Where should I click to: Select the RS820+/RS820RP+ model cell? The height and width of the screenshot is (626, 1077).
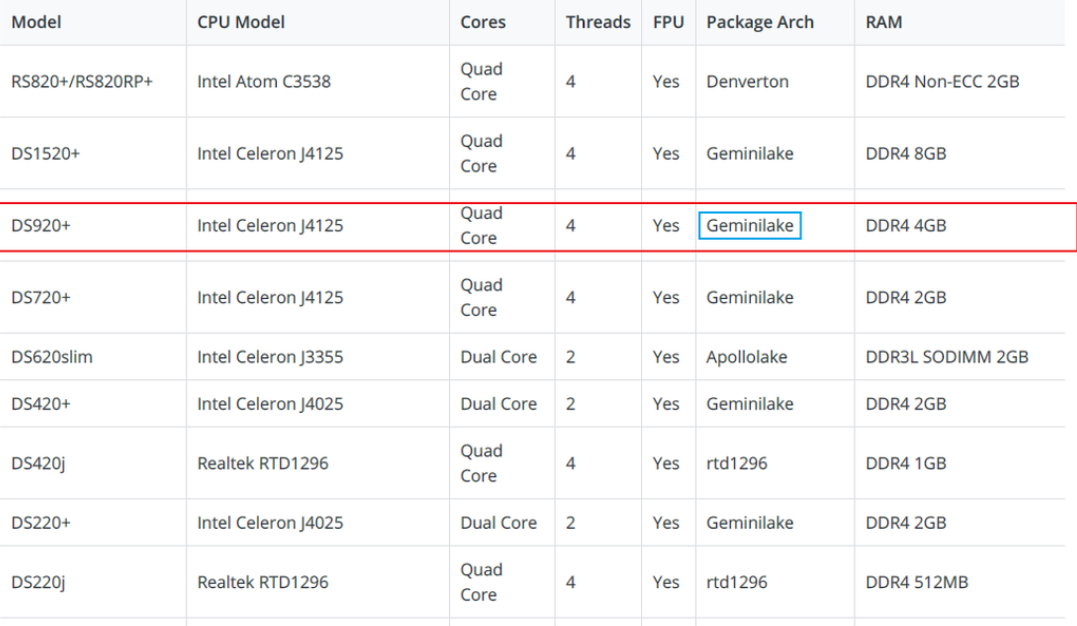[x=81, y=82]
